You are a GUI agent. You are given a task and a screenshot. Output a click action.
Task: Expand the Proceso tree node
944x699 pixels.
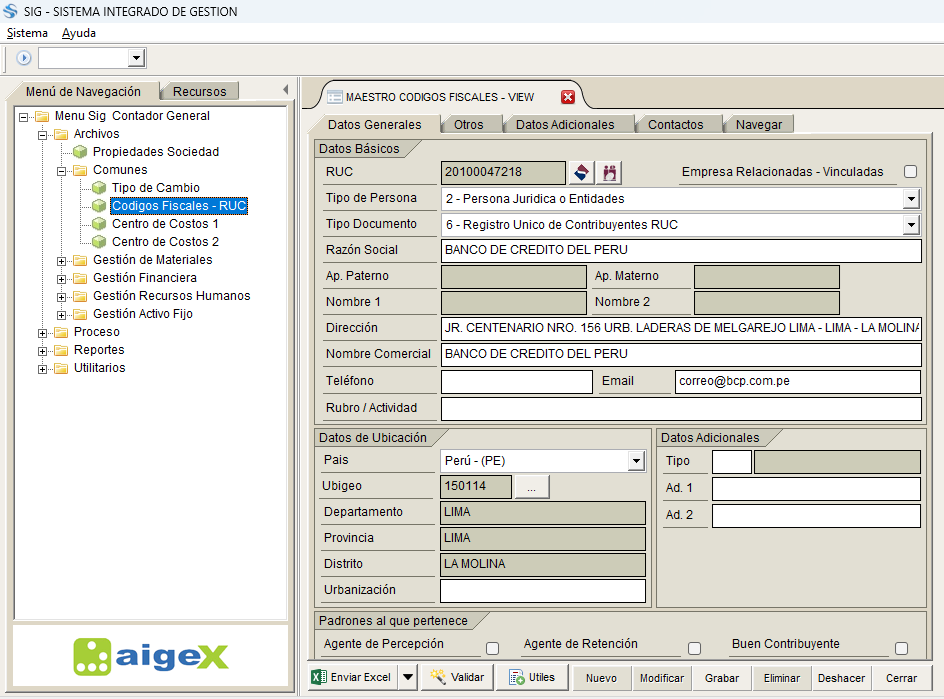[x=42, y=334]
